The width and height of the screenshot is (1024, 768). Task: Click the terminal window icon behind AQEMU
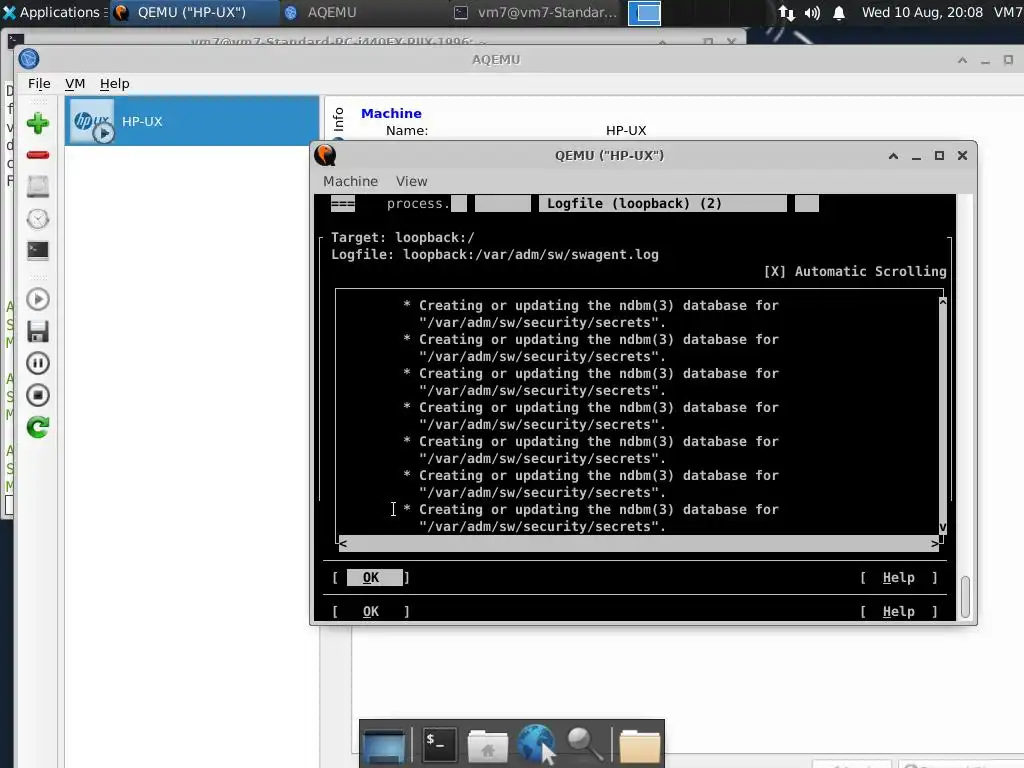tap(16, 41)
